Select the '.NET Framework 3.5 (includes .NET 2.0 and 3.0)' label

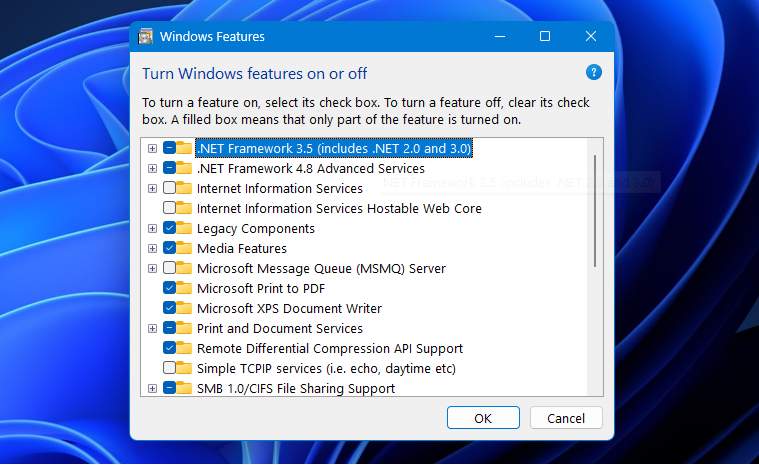click(334, 148)
